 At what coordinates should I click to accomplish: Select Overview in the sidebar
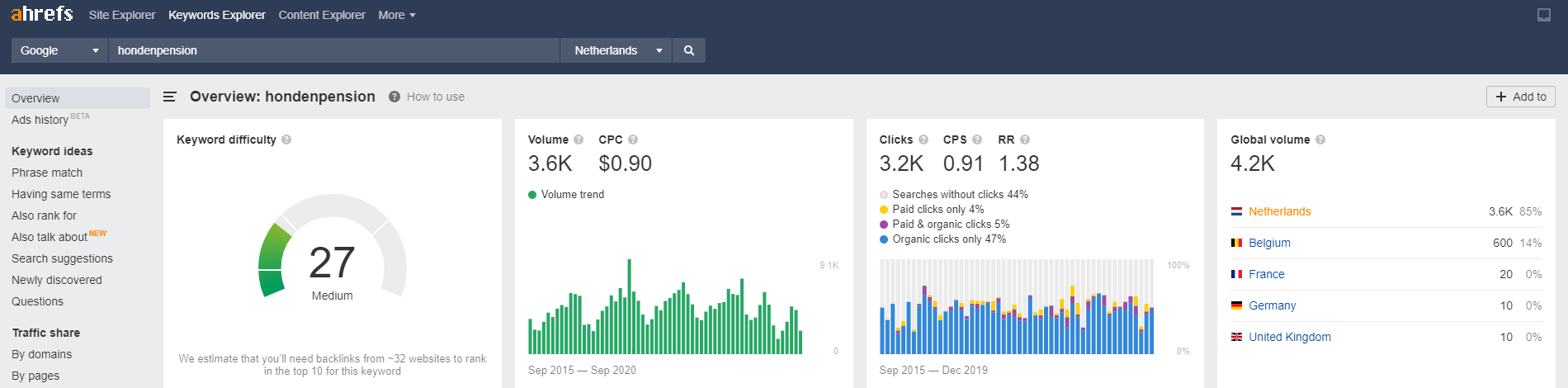pos(78,98)
